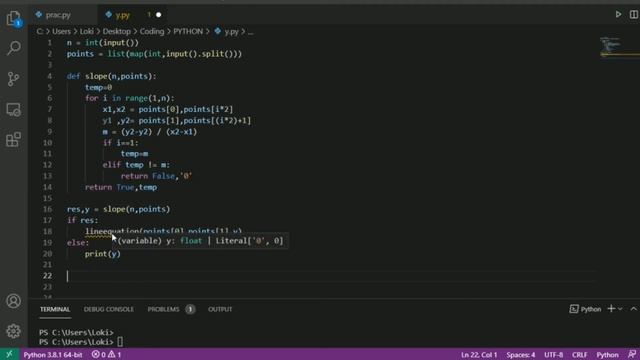Image resolution: width=640 pixels, height=360 pixels.
Task: Click the PYTHON breadcrumb segment
Action: 188,31
